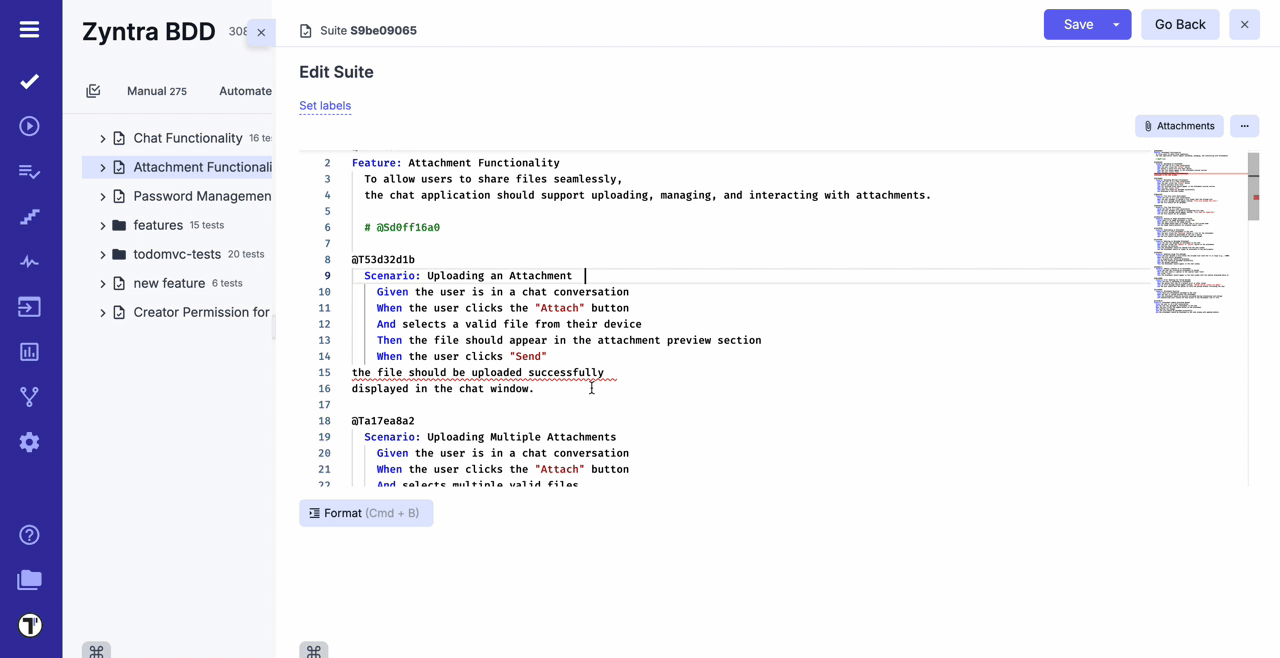Open the Save dropdown arrow
Image resolution: width=1280 pixels, height=658 pixels.
(1116, 25)
